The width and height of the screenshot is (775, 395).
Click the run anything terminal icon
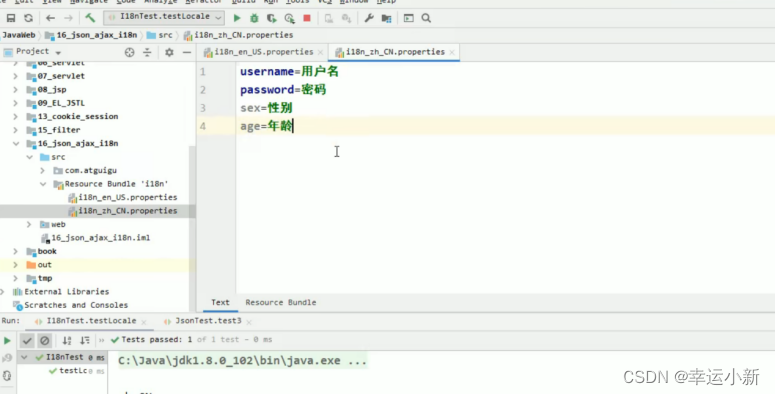coord(409,18)
